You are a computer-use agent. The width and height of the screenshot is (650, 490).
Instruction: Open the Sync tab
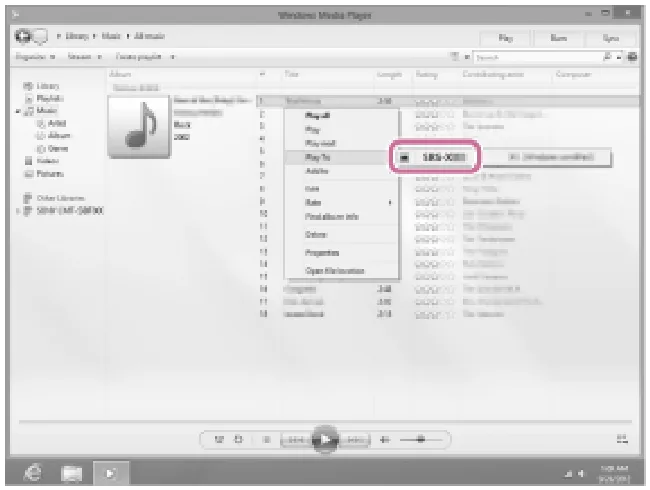pos(611,38)
